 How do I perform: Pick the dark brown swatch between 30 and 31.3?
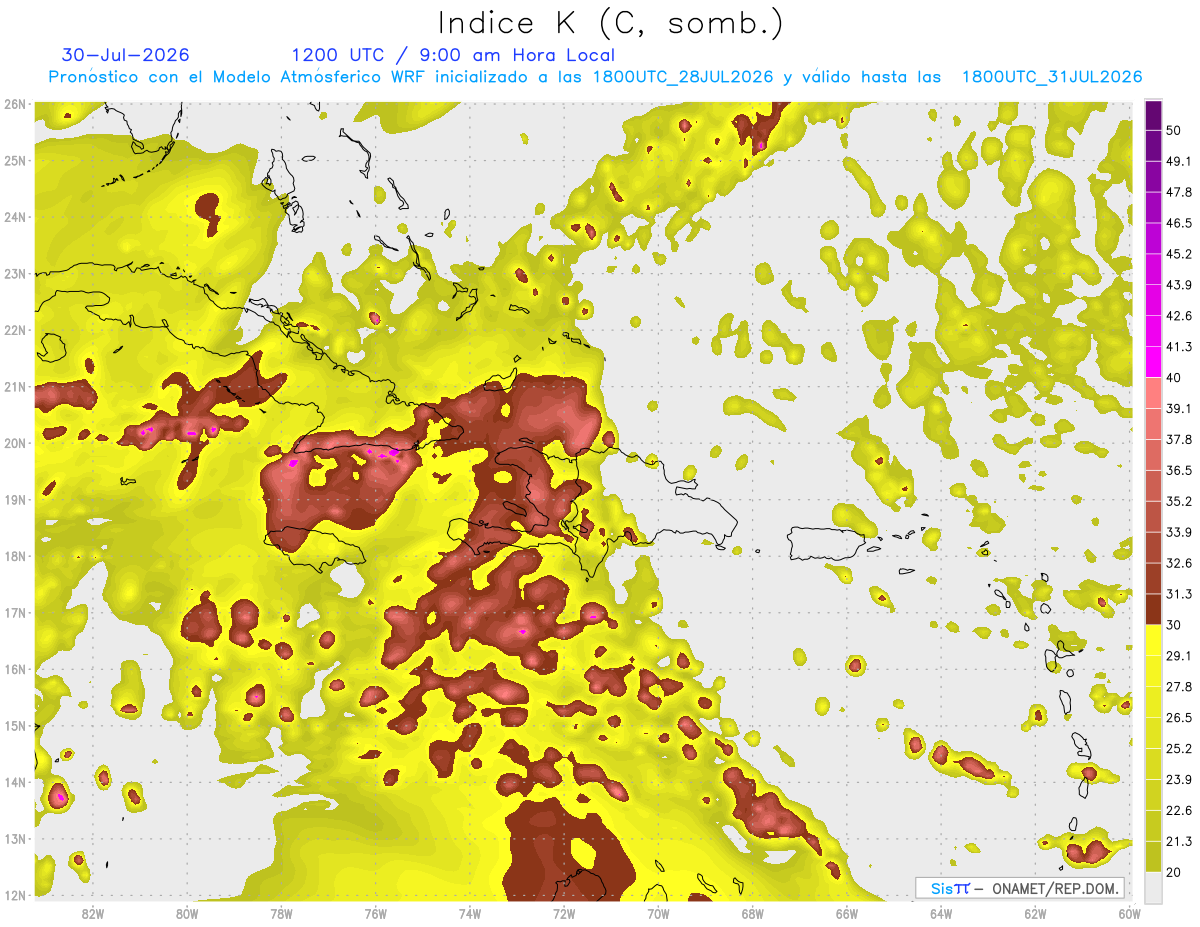coord(1153,609)
